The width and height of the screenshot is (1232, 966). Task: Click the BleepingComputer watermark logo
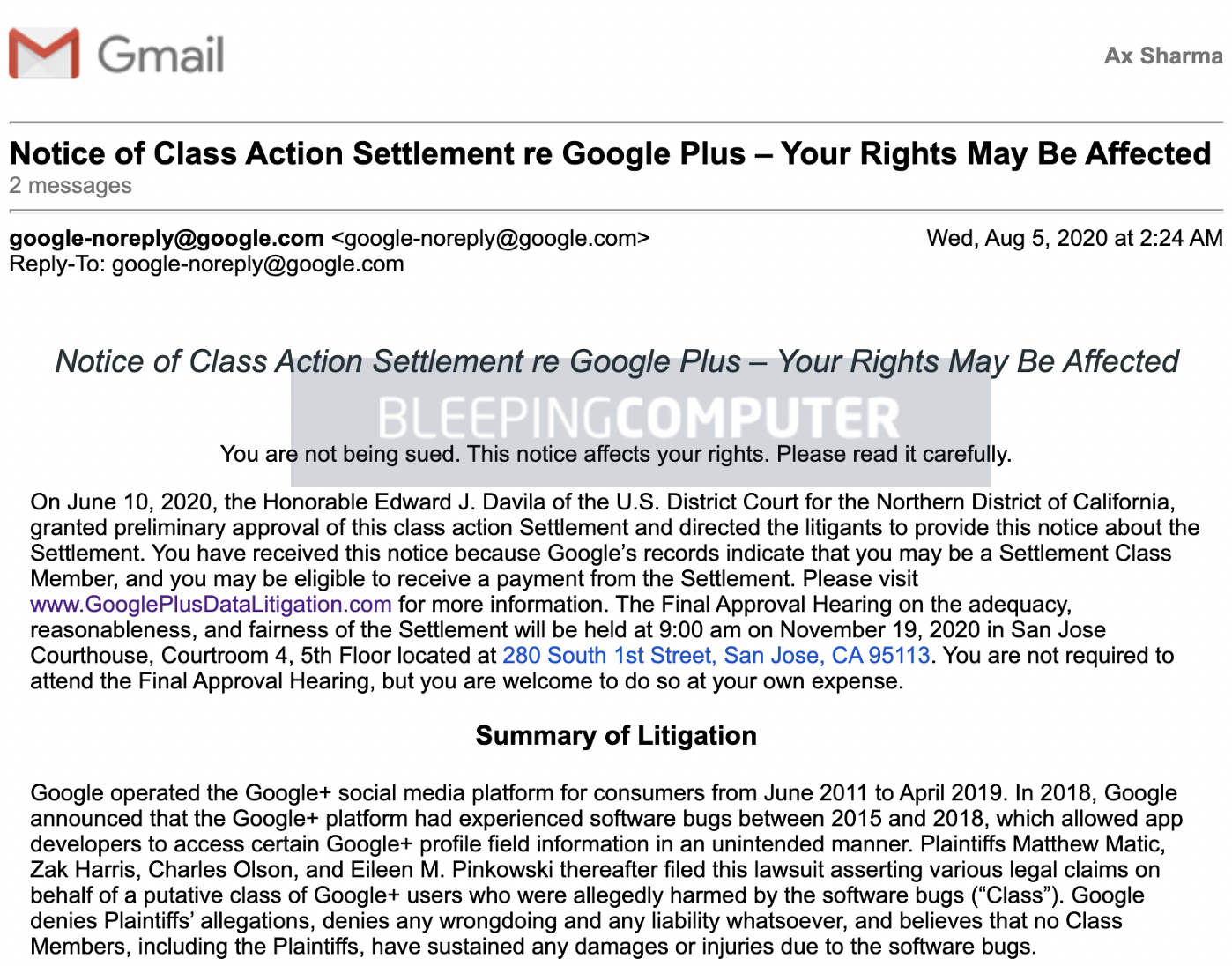640,418
